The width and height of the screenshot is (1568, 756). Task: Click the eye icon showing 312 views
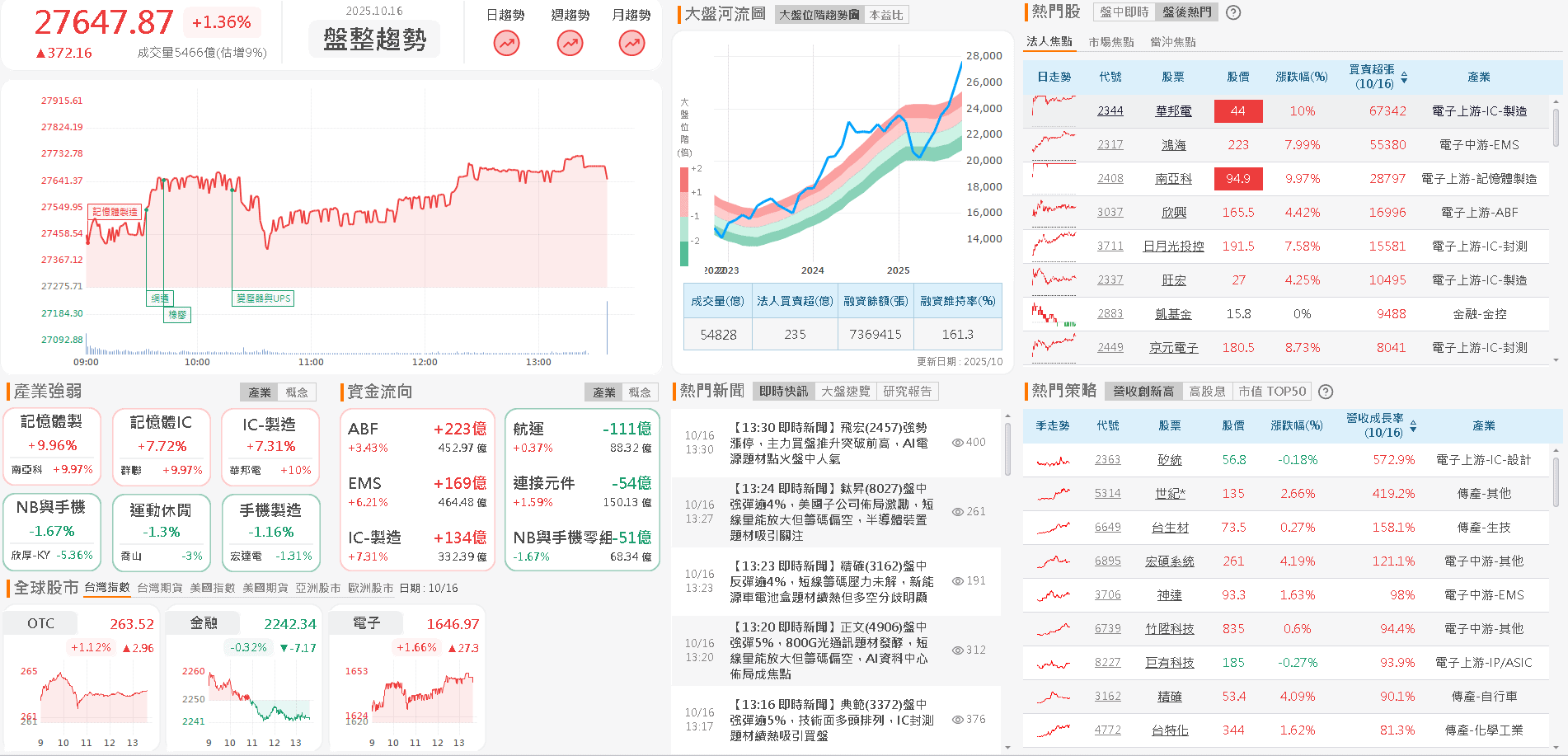[x=958, y=650]
